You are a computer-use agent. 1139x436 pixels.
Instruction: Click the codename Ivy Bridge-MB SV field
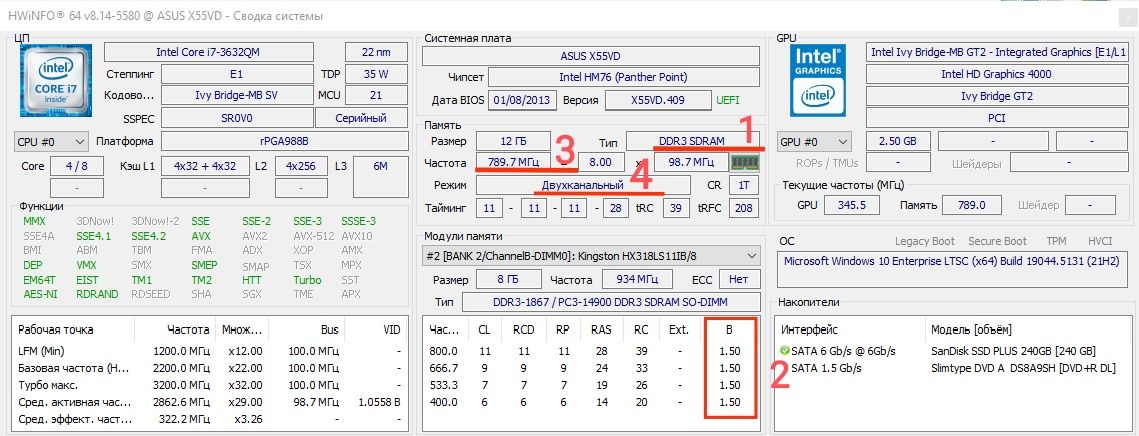tap(237, 95)
